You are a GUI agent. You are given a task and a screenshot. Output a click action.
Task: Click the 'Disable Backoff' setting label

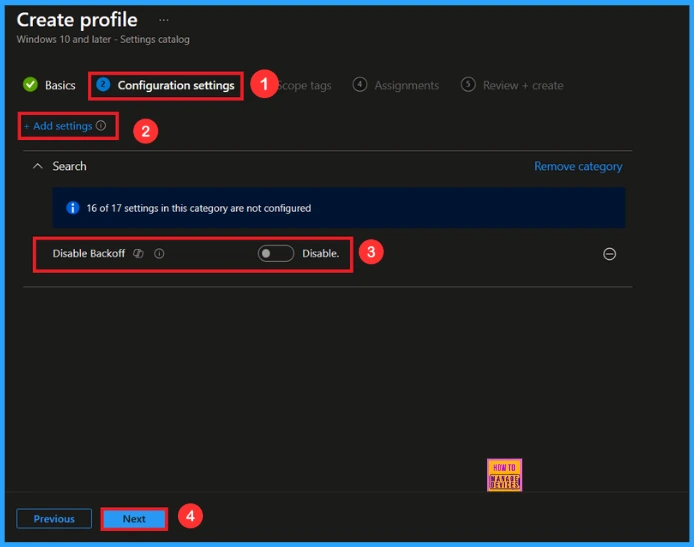pyautogui.click(x=89, y=254)
